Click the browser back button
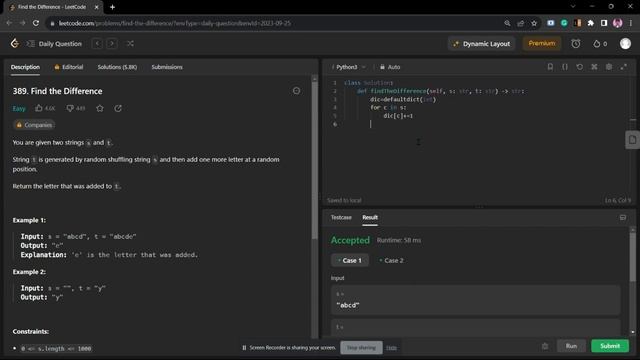Image resolution: width=640 pixels, height=360 pixels. 9,23
